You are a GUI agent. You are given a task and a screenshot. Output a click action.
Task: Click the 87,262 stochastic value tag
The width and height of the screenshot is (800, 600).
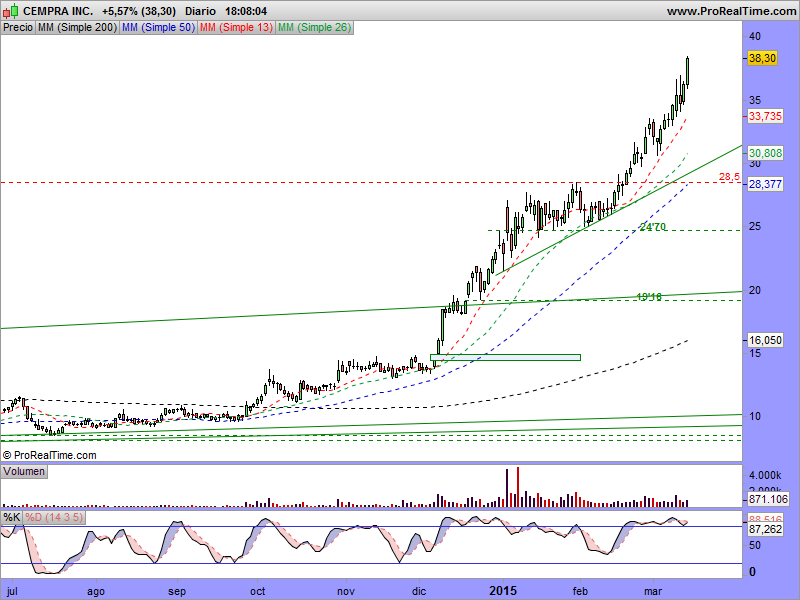point(765,530)
